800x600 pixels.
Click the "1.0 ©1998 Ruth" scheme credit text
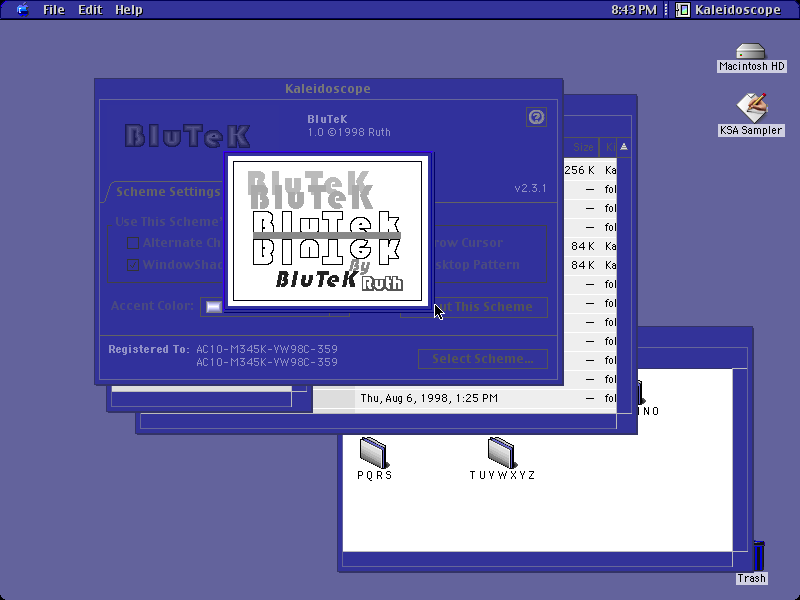pos(349,133)
